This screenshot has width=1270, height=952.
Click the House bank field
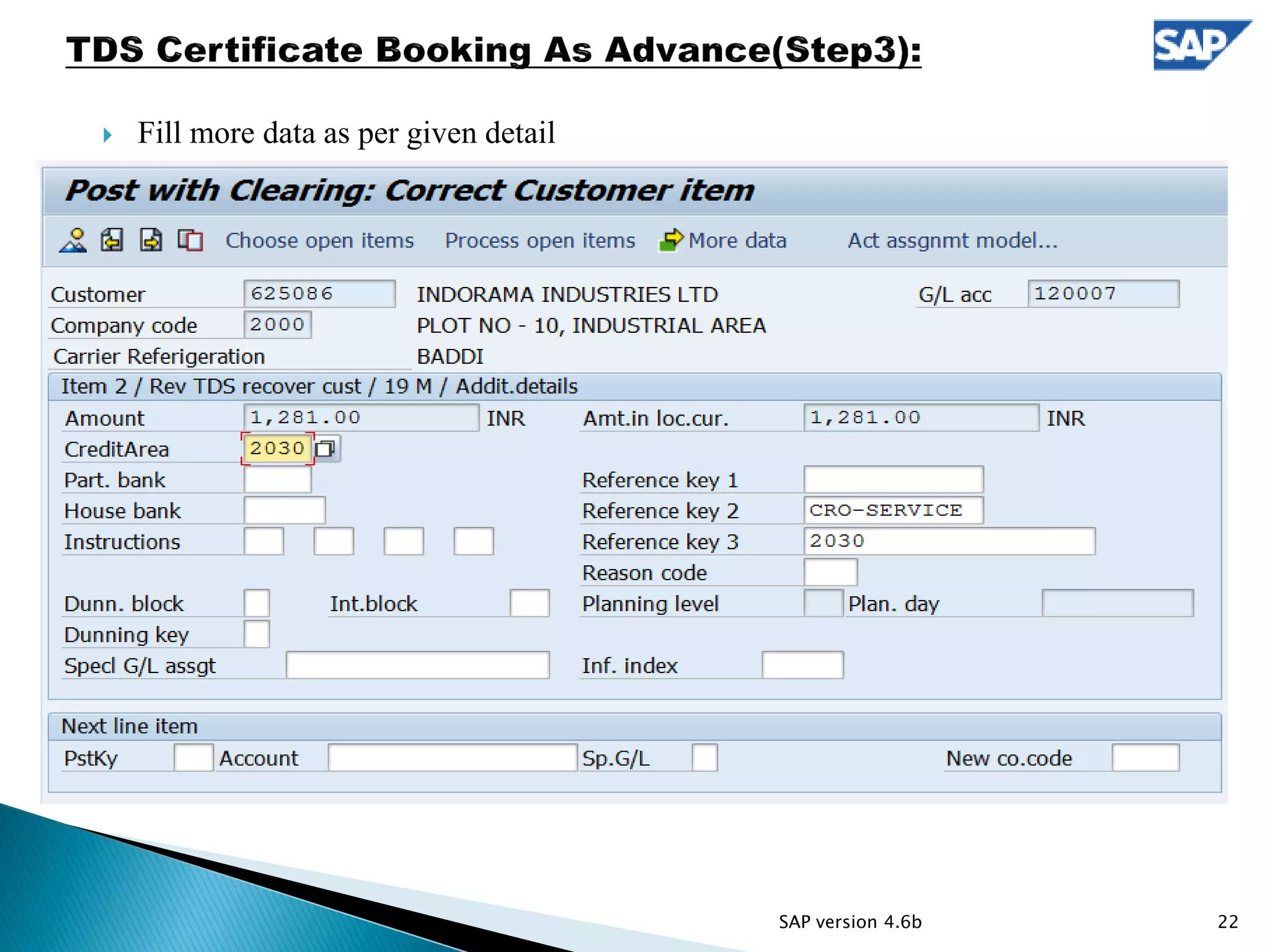[285, 511]
